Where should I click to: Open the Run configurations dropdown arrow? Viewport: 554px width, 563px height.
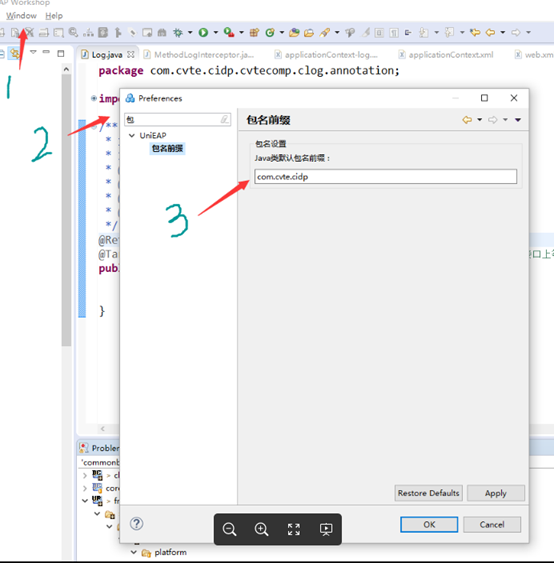(x=216, y=33)
